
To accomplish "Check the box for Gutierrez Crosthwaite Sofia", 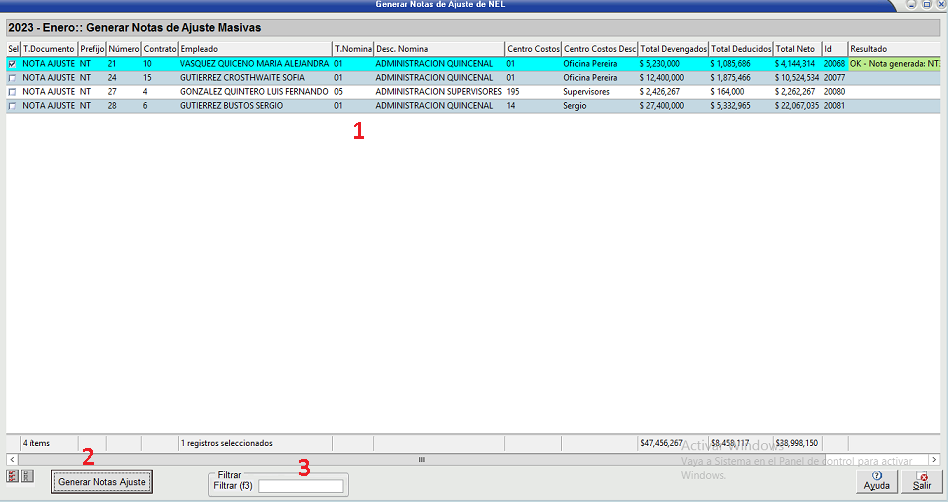I will [x=12, y=77].
